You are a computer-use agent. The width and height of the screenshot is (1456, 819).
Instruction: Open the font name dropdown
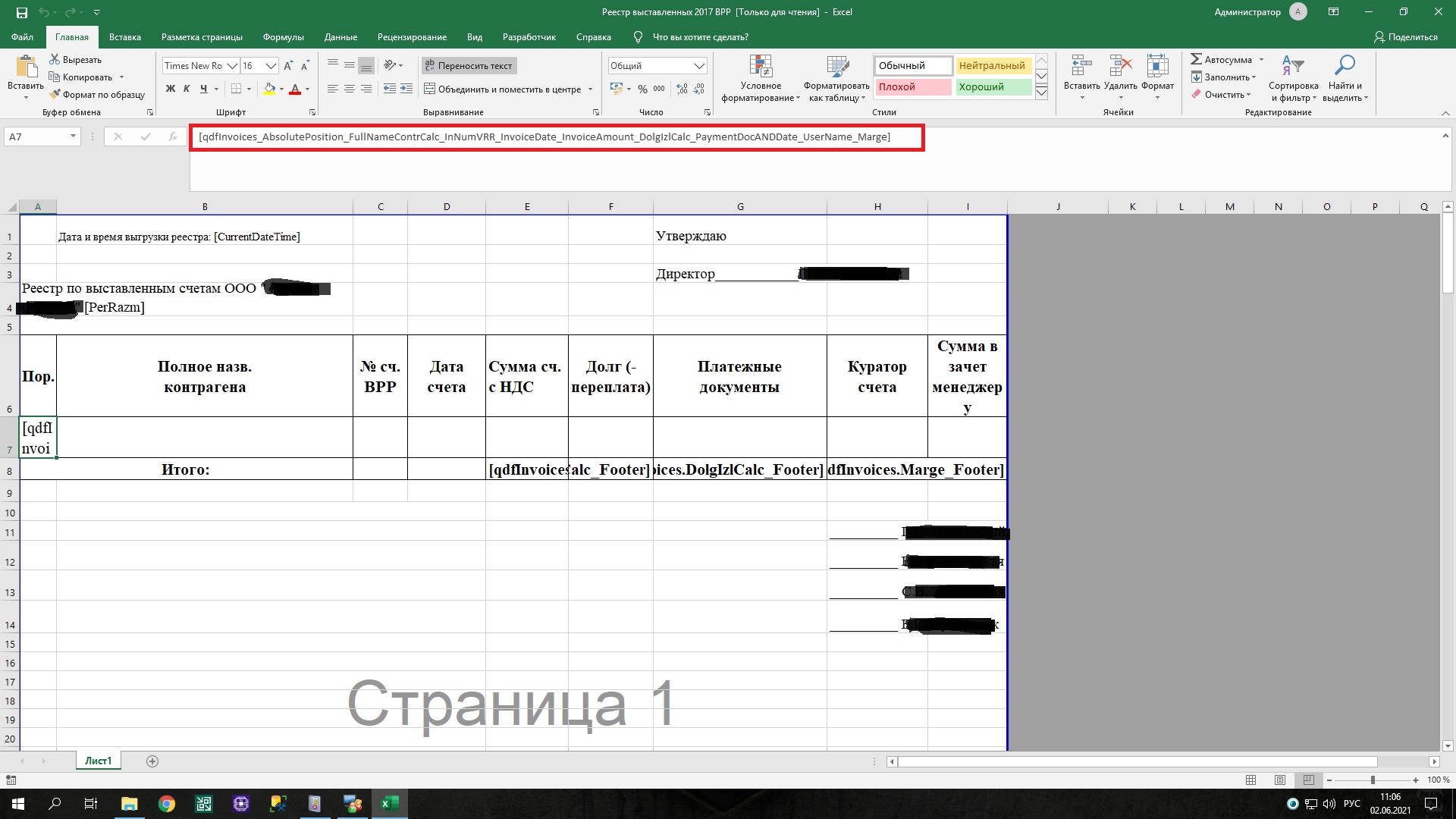point(234,66)
